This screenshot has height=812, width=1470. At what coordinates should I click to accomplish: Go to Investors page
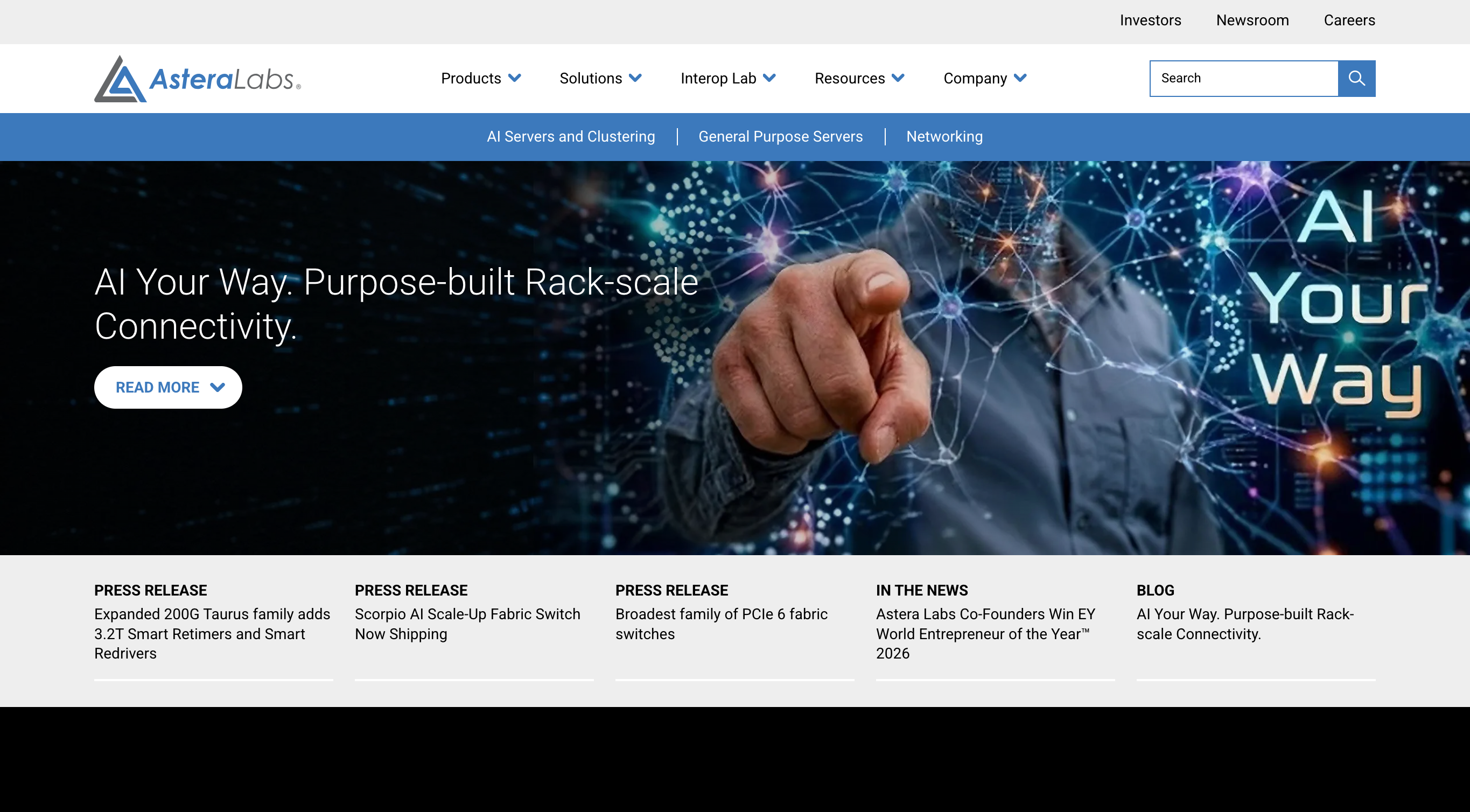click(1151, 20)
